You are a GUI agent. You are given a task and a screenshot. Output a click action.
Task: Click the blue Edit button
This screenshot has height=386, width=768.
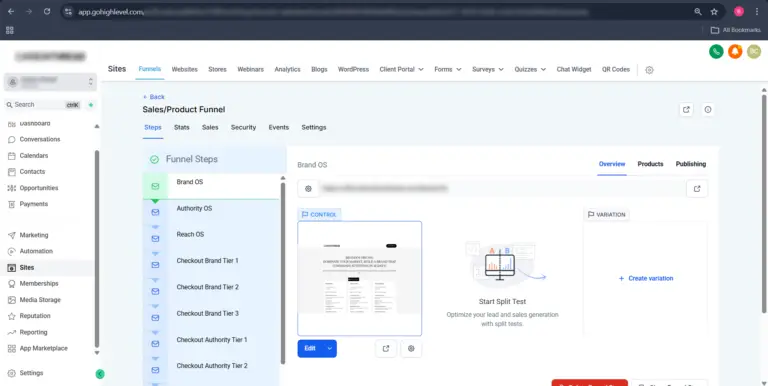(310, 348)
